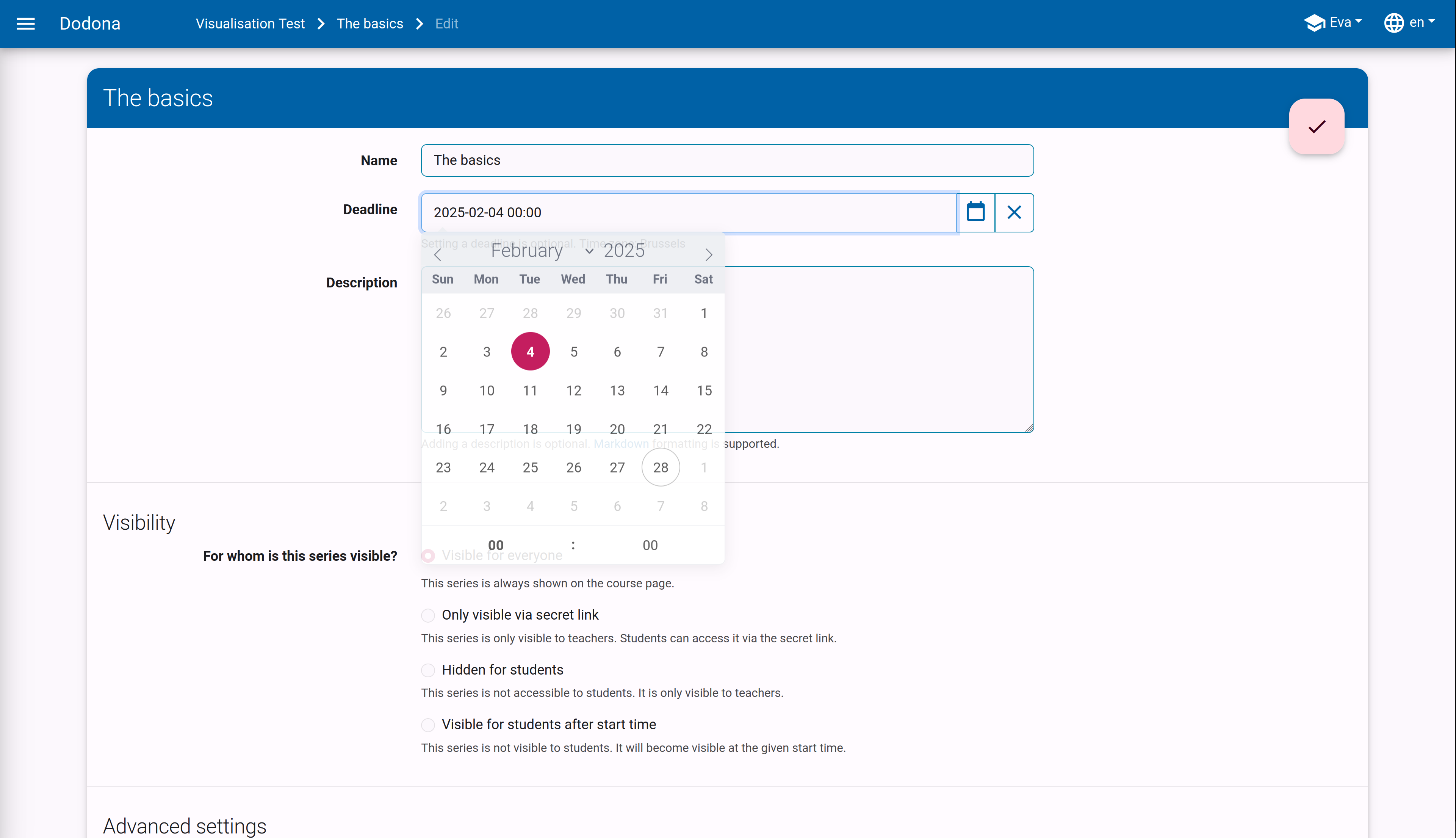
Task: Go to the next month in calendar
Action: coord(708,254)
